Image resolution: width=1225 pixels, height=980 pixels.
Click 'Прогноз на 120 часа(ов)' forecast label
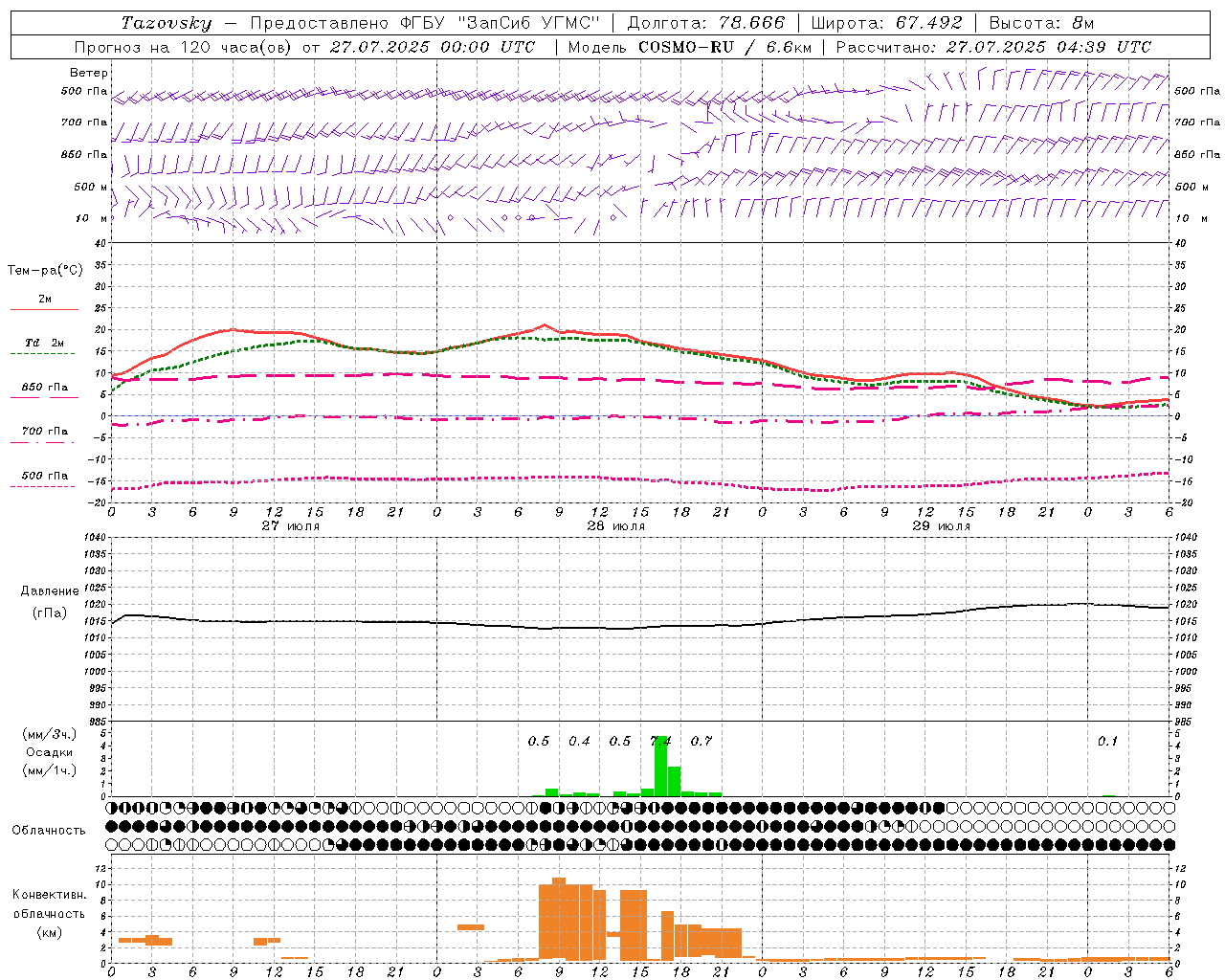pos(184,47)
